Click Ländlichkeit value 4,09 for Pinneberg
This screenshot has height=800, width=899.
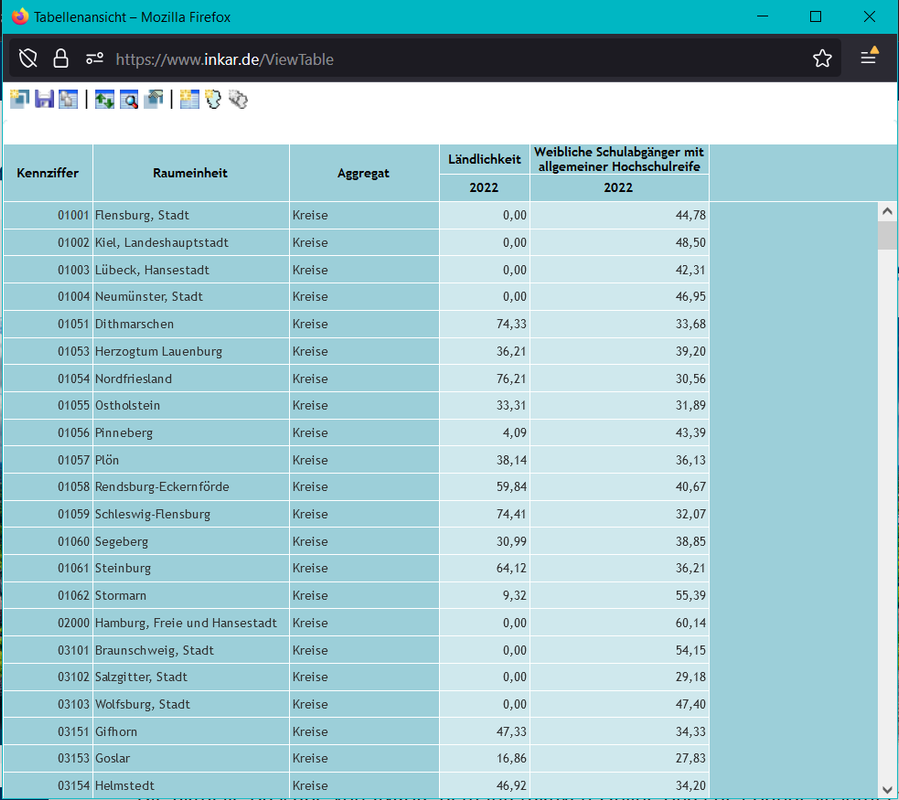click(484, 432)
